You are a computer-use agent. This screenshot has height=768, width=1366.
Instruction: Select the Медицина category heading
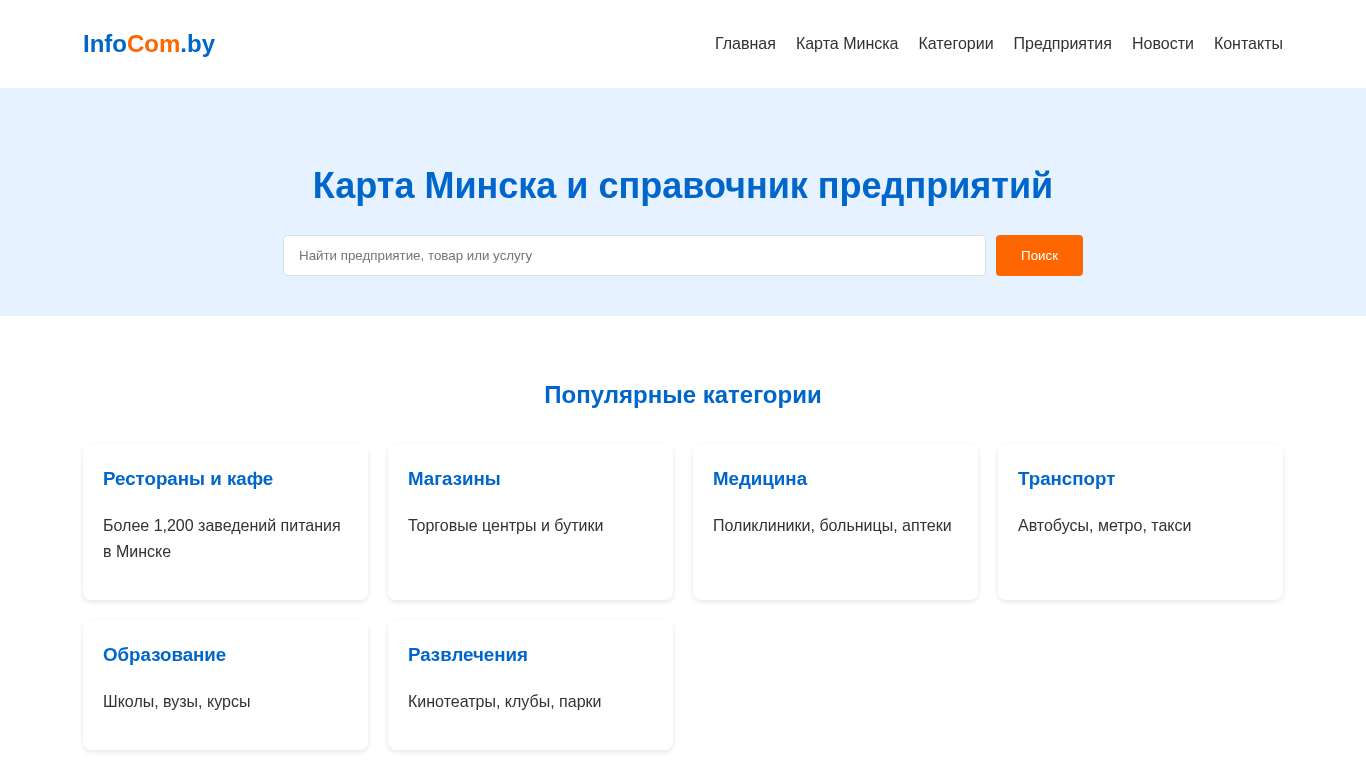760,479
